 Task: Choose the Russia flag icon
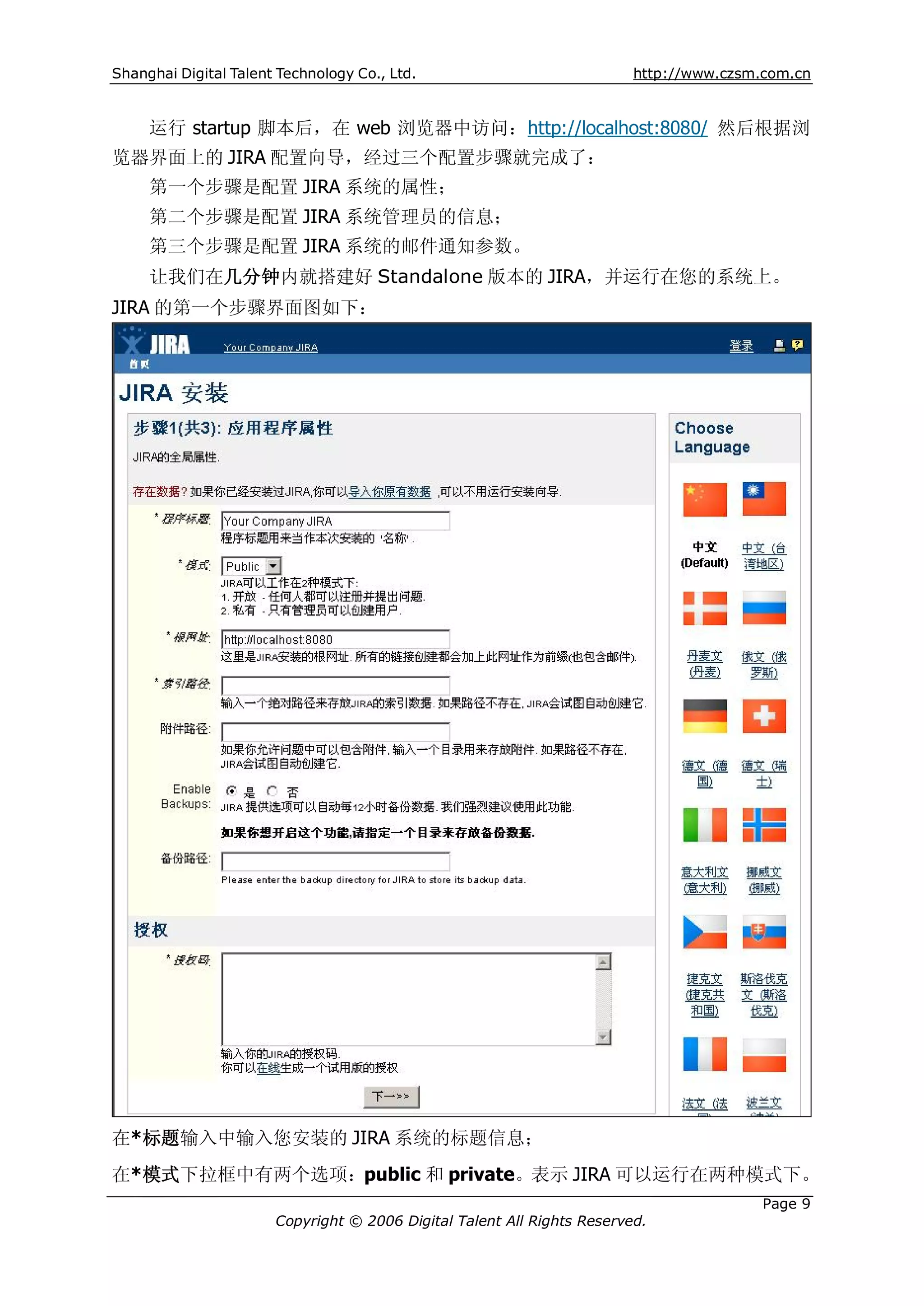(764, 608)
